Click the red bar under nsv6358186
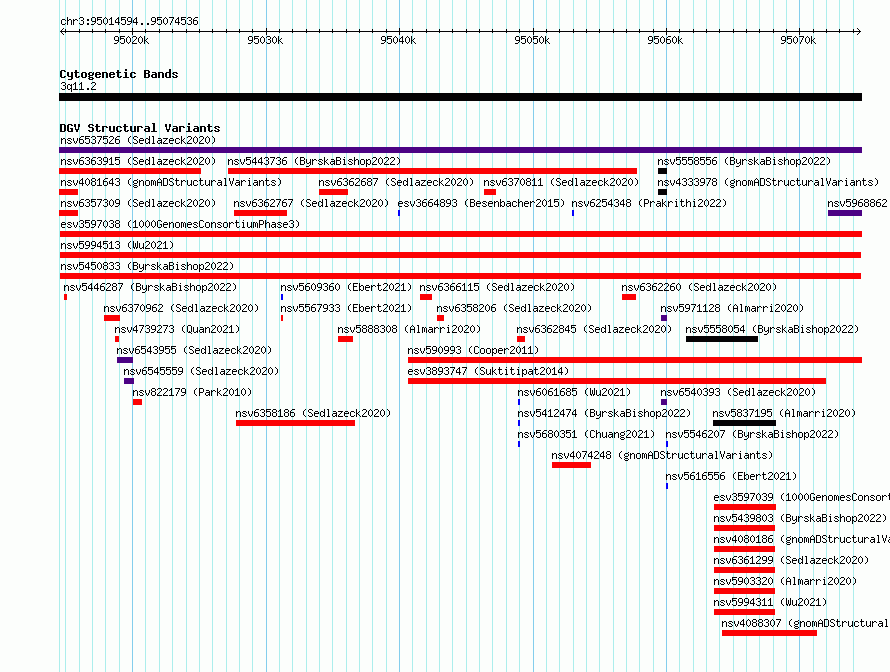Viewport: 890px width, 672px height. click(295, 423)
